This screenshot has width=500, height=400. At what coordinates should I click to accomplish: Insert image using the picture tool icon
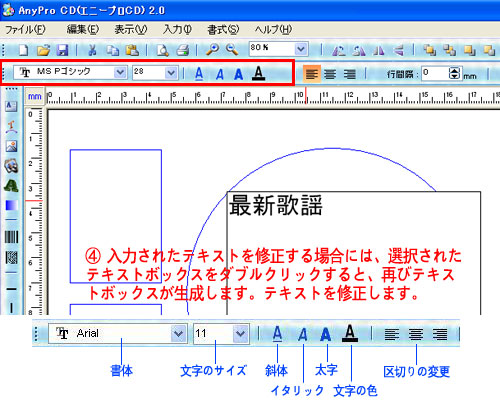tap(11, 146)
